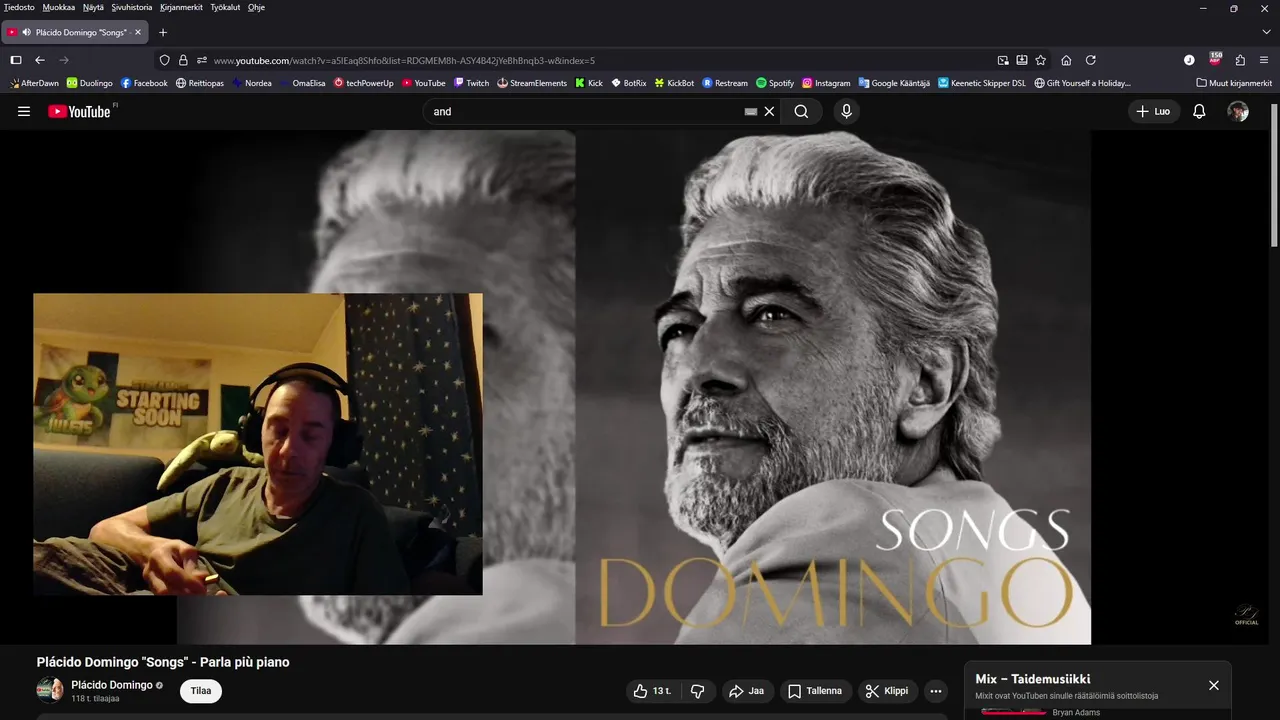Reload the page

pyautogui.click(x=1091, y=60)
